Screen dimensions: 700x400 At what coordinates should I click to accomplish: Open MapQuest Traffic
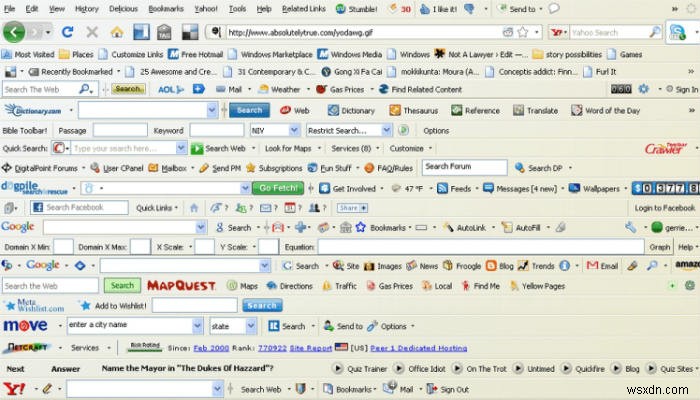339,286
